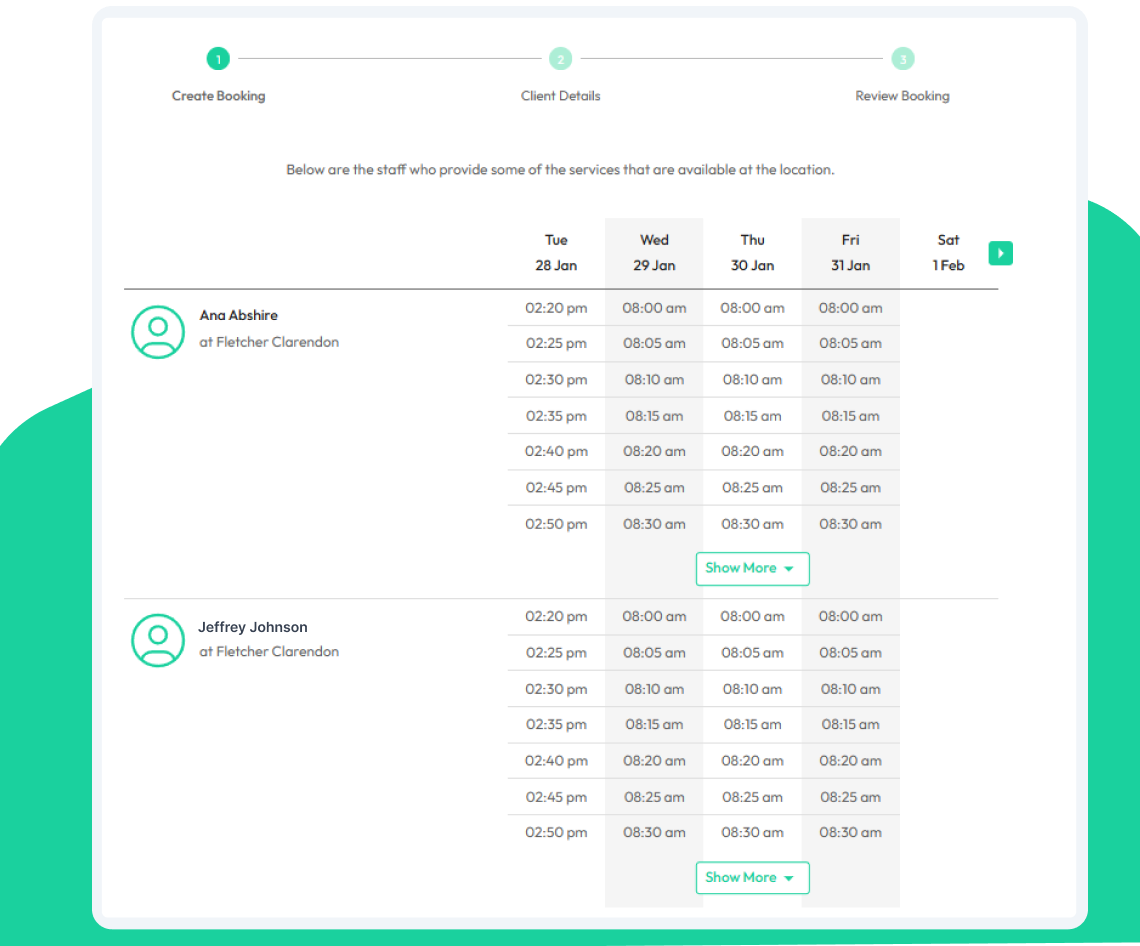
Task: Expand Show More under Ana Abshire
Action: point(752,569)
